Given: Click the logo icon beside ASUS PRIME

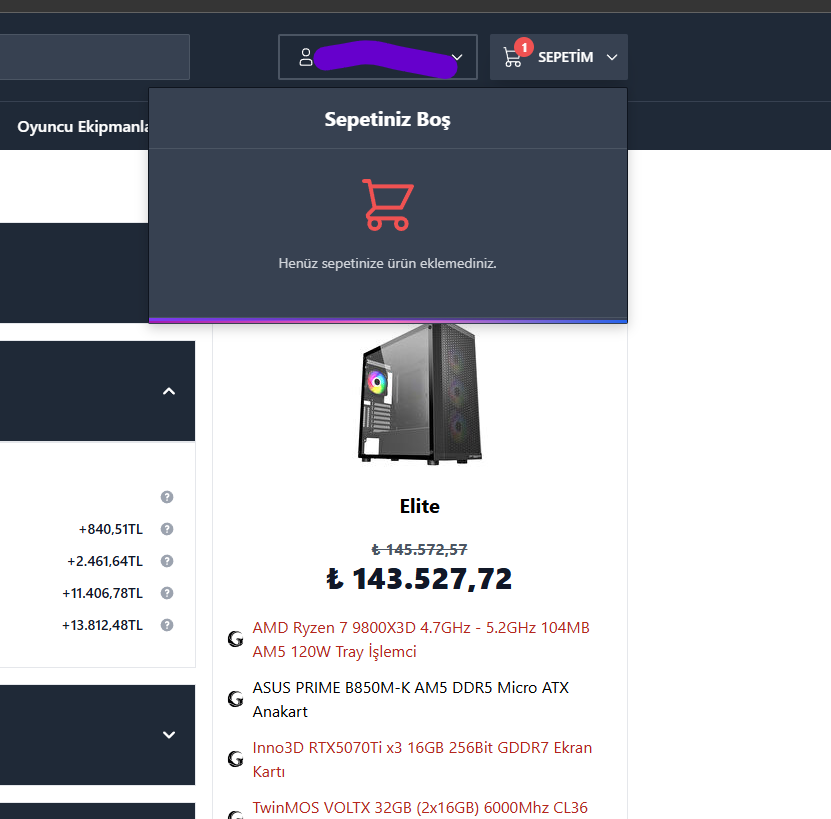Looking at the screenshot, I should click(x=235, y=699).
